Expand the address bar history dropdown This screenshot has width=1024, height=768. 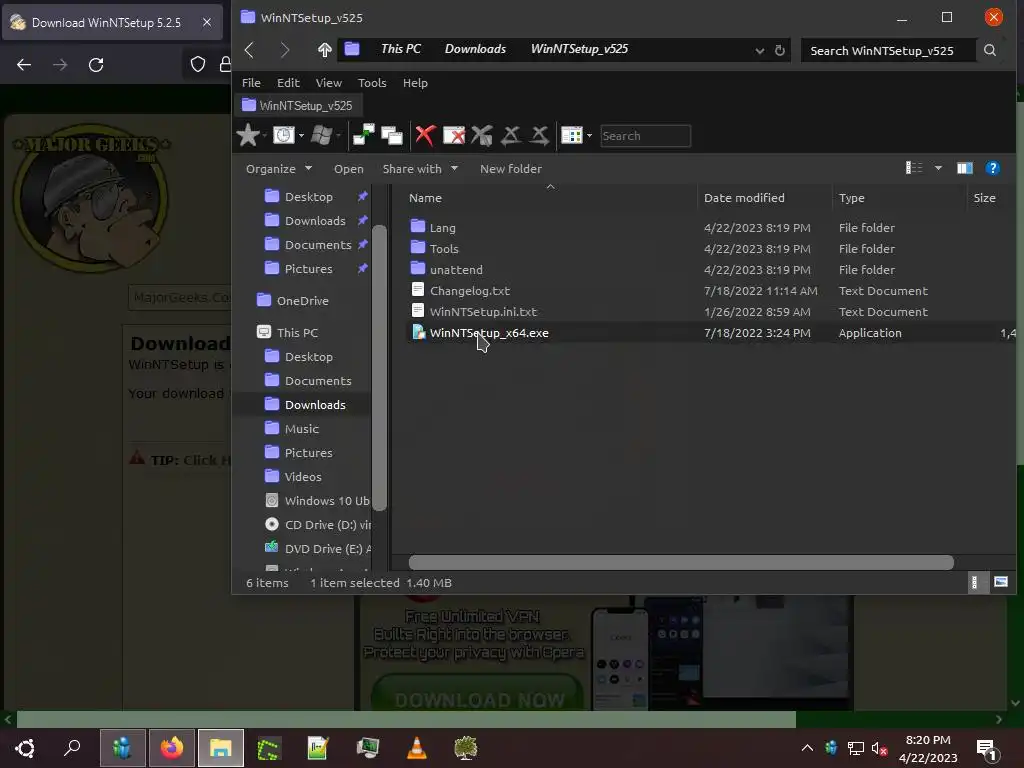click(760, 51)
